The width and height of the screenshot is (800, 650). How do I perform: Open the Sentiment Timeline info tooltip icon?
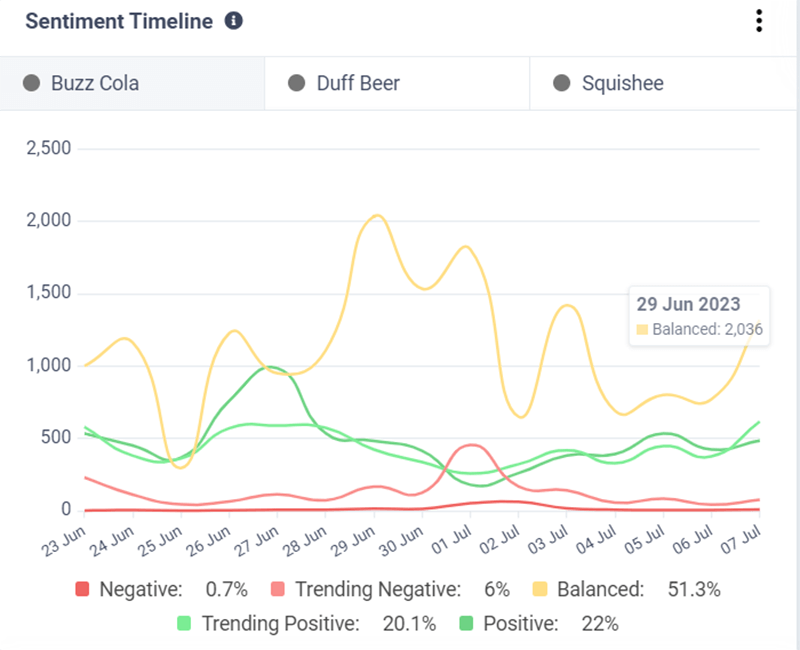[232, 20]
